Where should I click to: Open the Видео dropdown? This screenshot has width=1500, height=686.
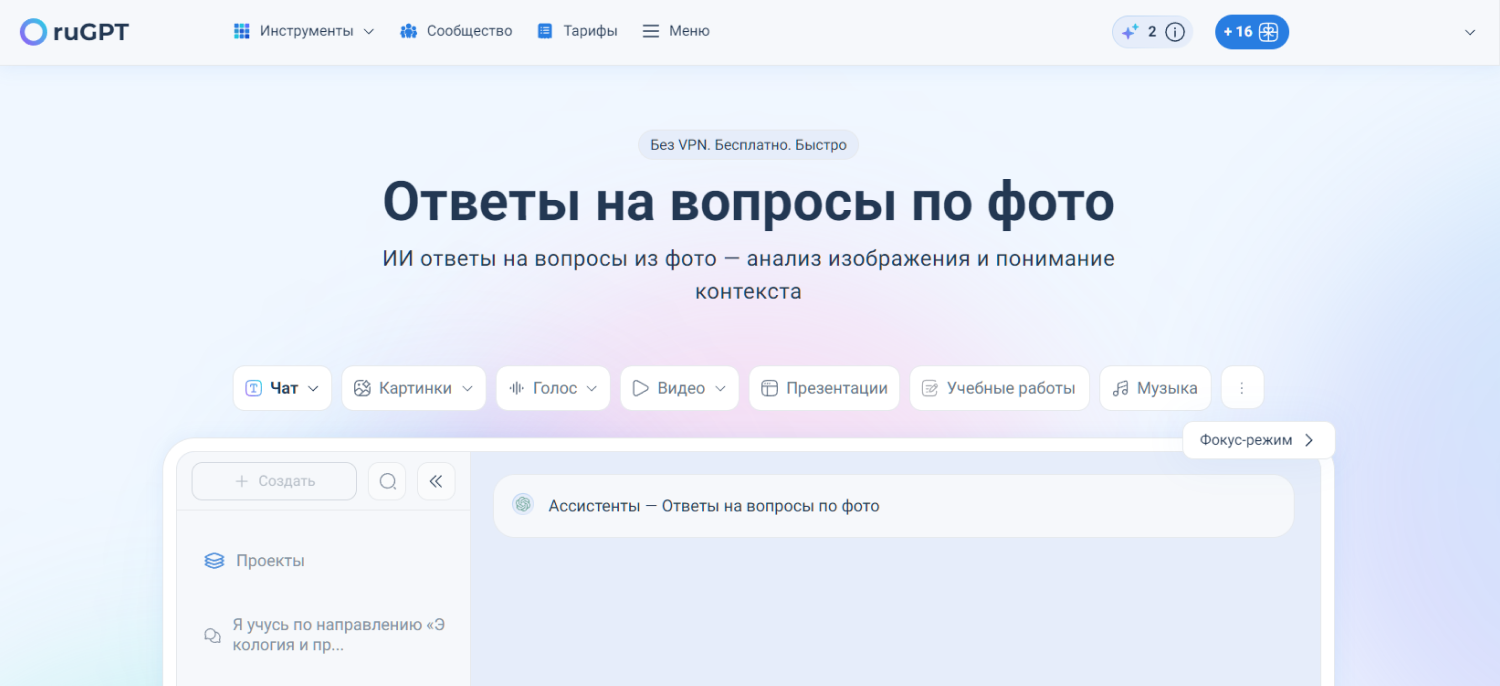pos(679,388)
